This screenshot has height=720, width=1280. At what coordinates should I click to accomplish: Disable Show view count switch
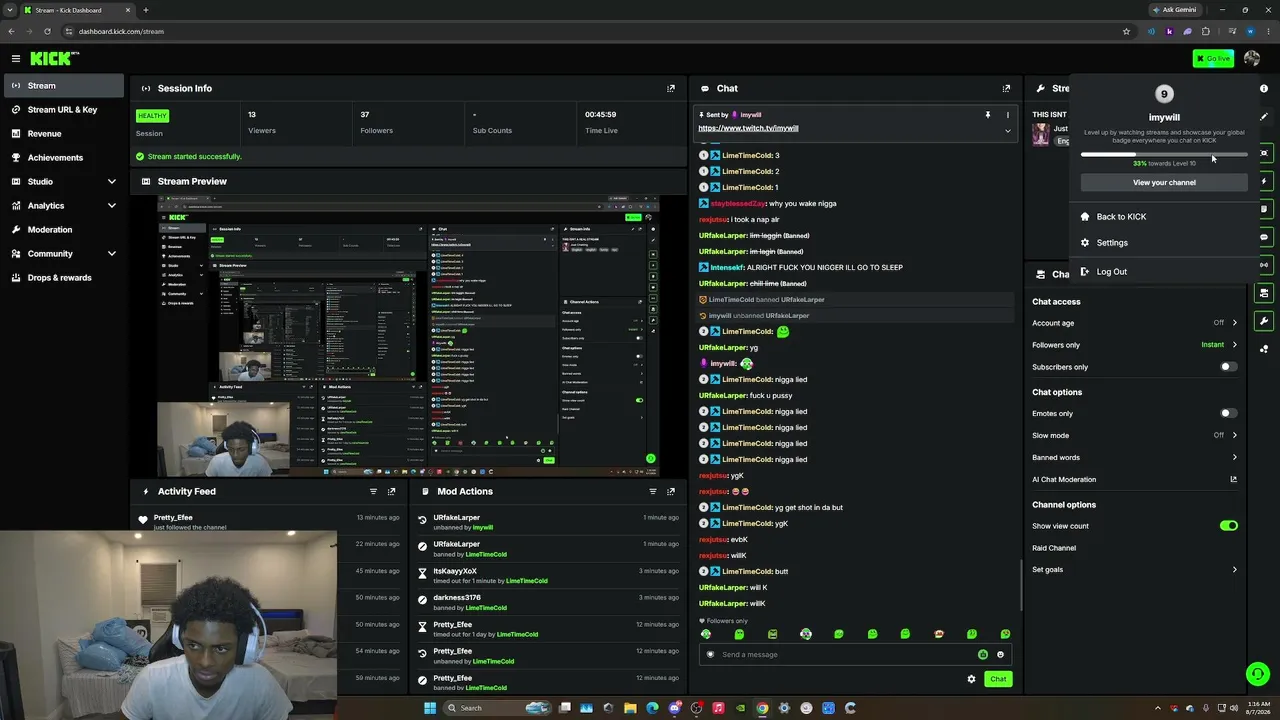[x=1229, y=526]
